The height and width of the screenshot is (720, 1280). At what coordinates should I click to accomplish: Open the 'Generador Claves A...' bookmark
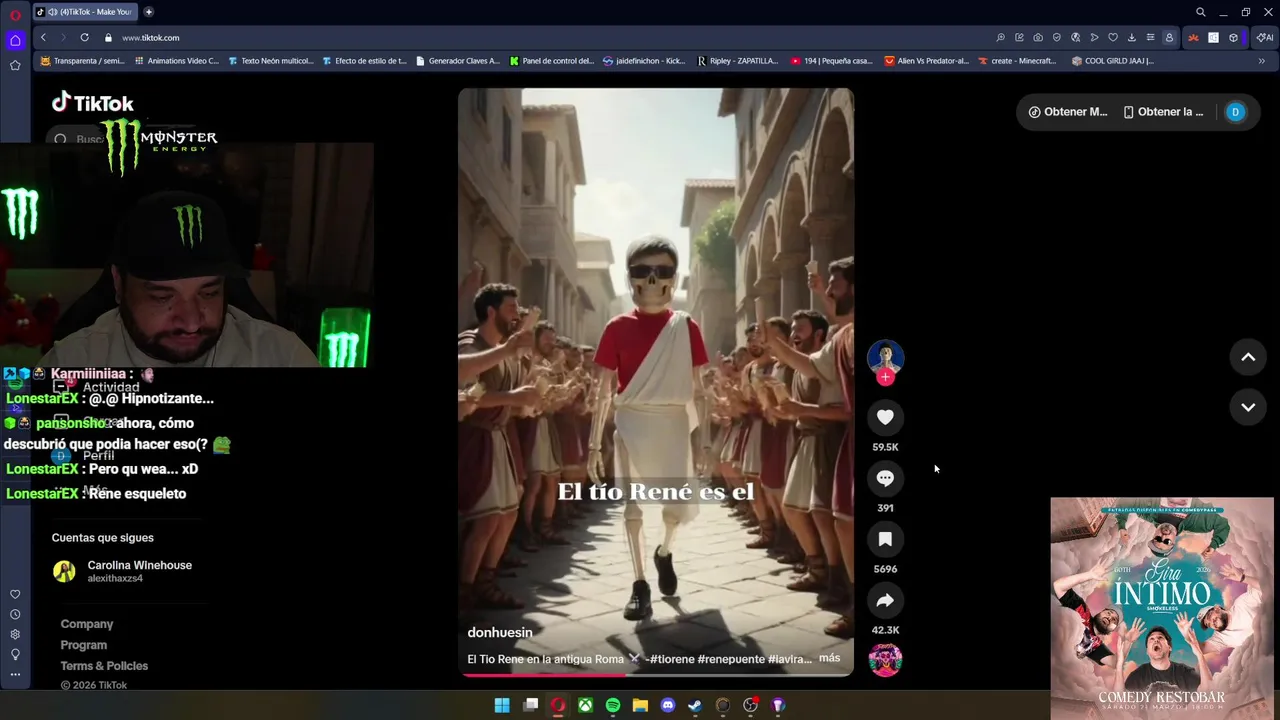pos(457,61)
